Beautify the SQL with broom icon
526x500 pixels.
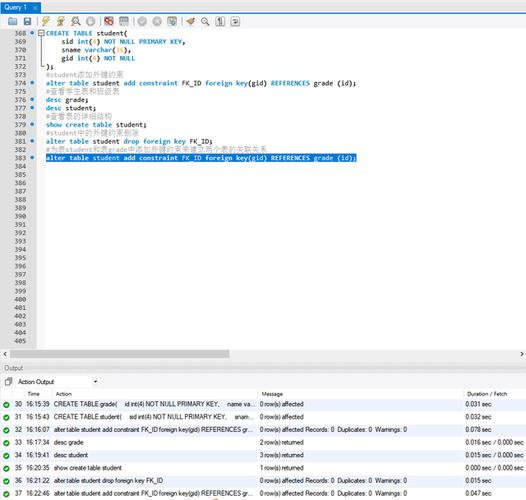191,21
